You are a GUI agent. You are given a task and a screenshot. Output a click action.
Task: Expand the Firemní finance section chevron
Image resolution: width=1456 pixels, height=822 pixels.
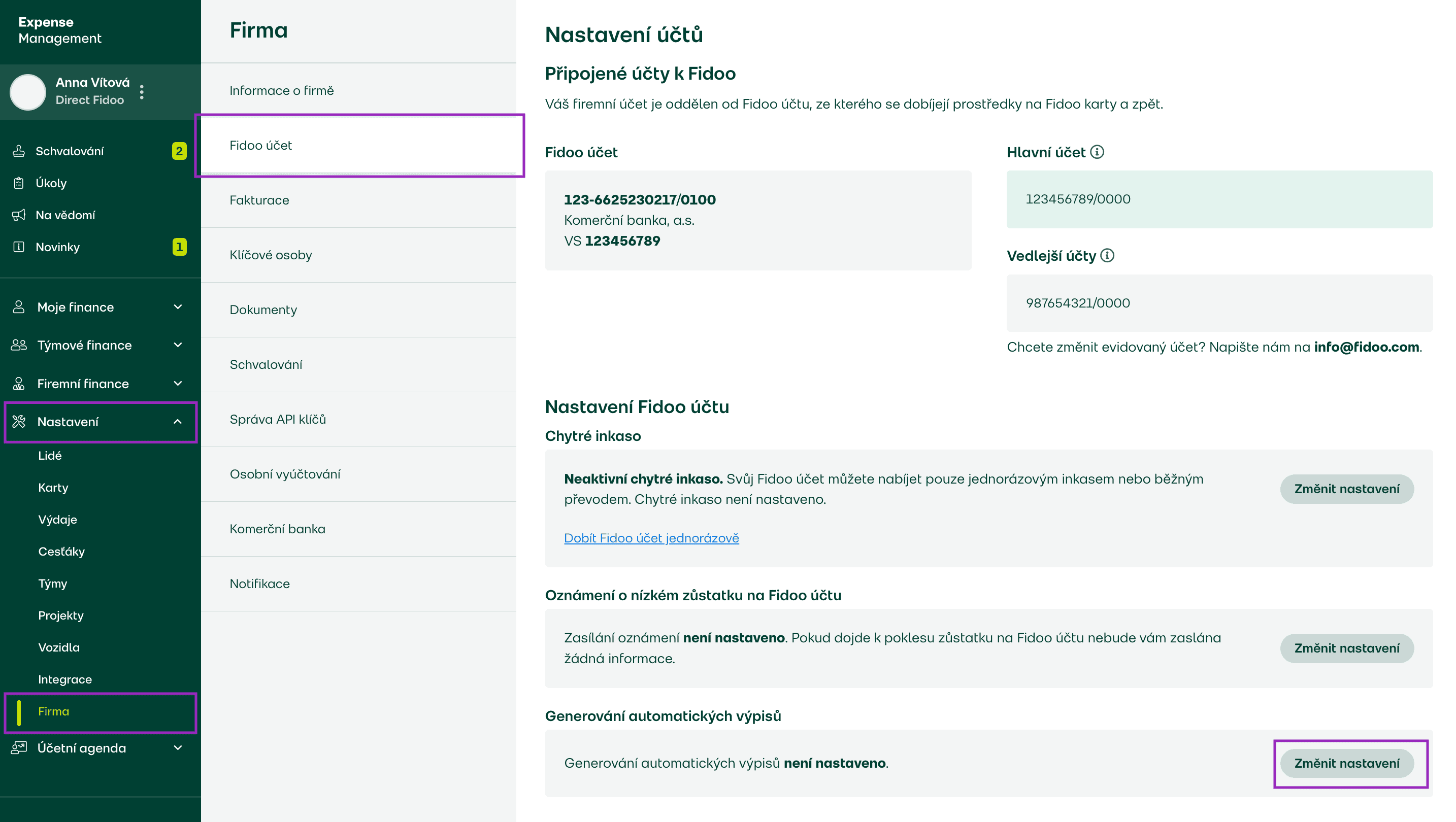(x=178, y=384)
